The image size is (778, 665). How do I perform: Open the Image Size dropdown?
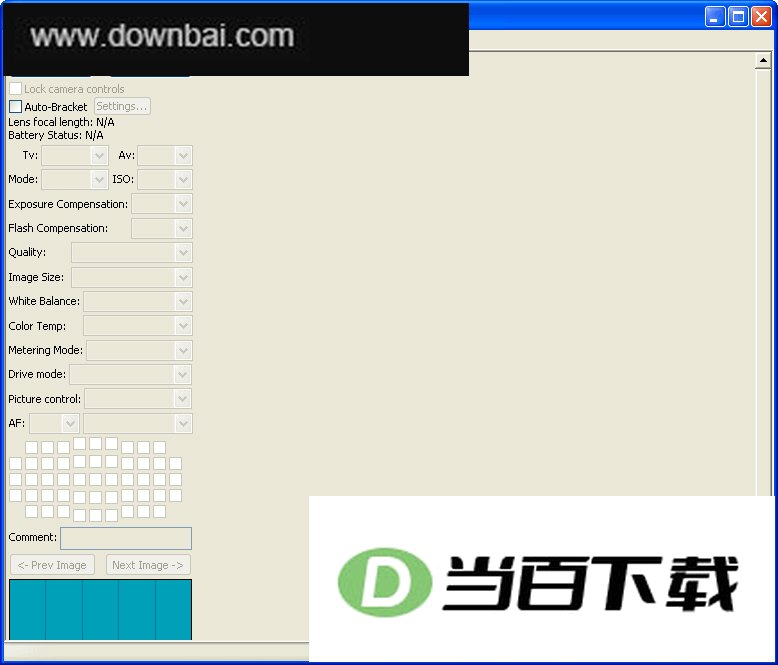click(x=131, y=277)
